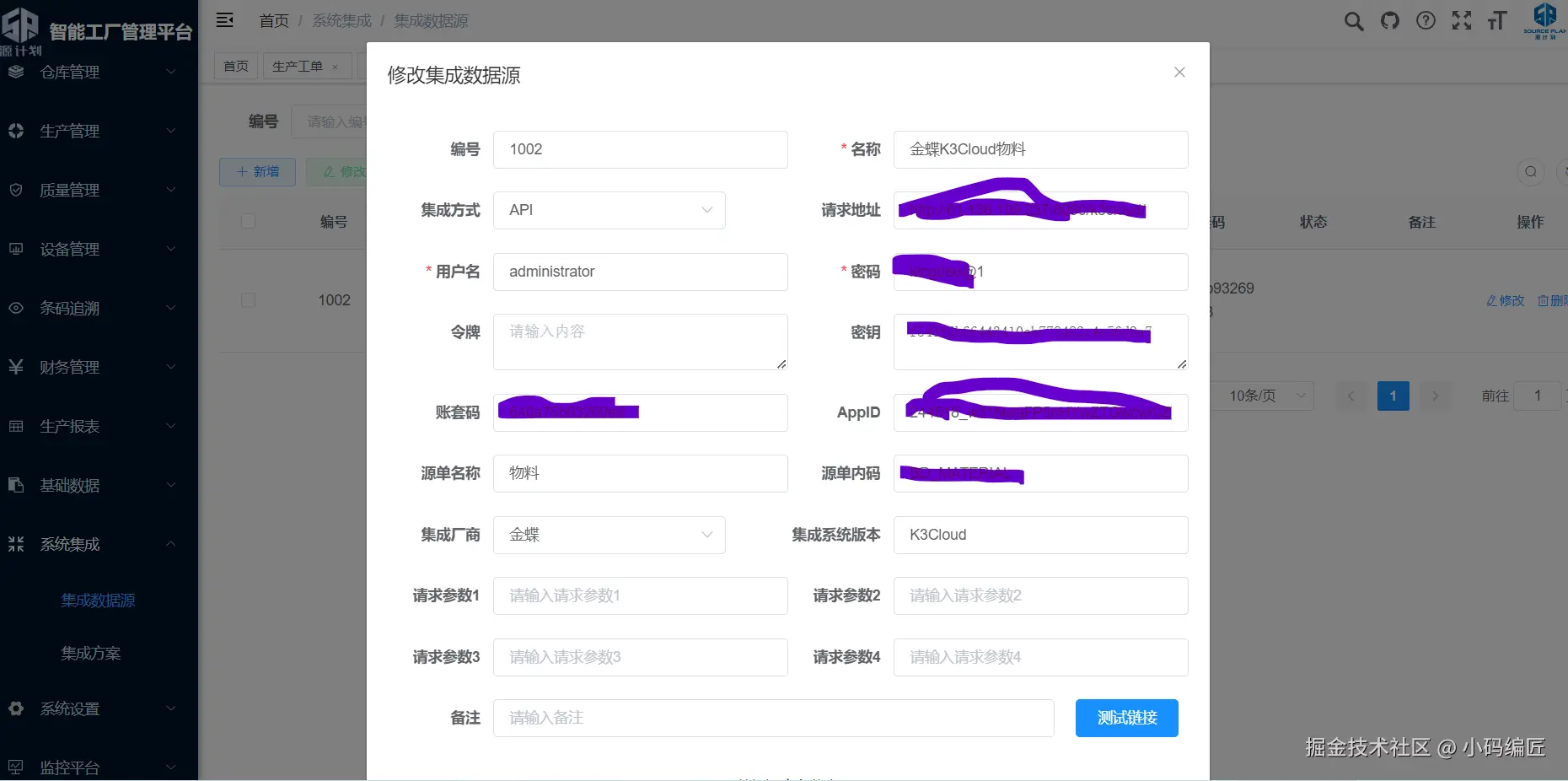
Task: Click the 系统设置 gear icon
Action: pyautogui.click(x=16, y=708)
